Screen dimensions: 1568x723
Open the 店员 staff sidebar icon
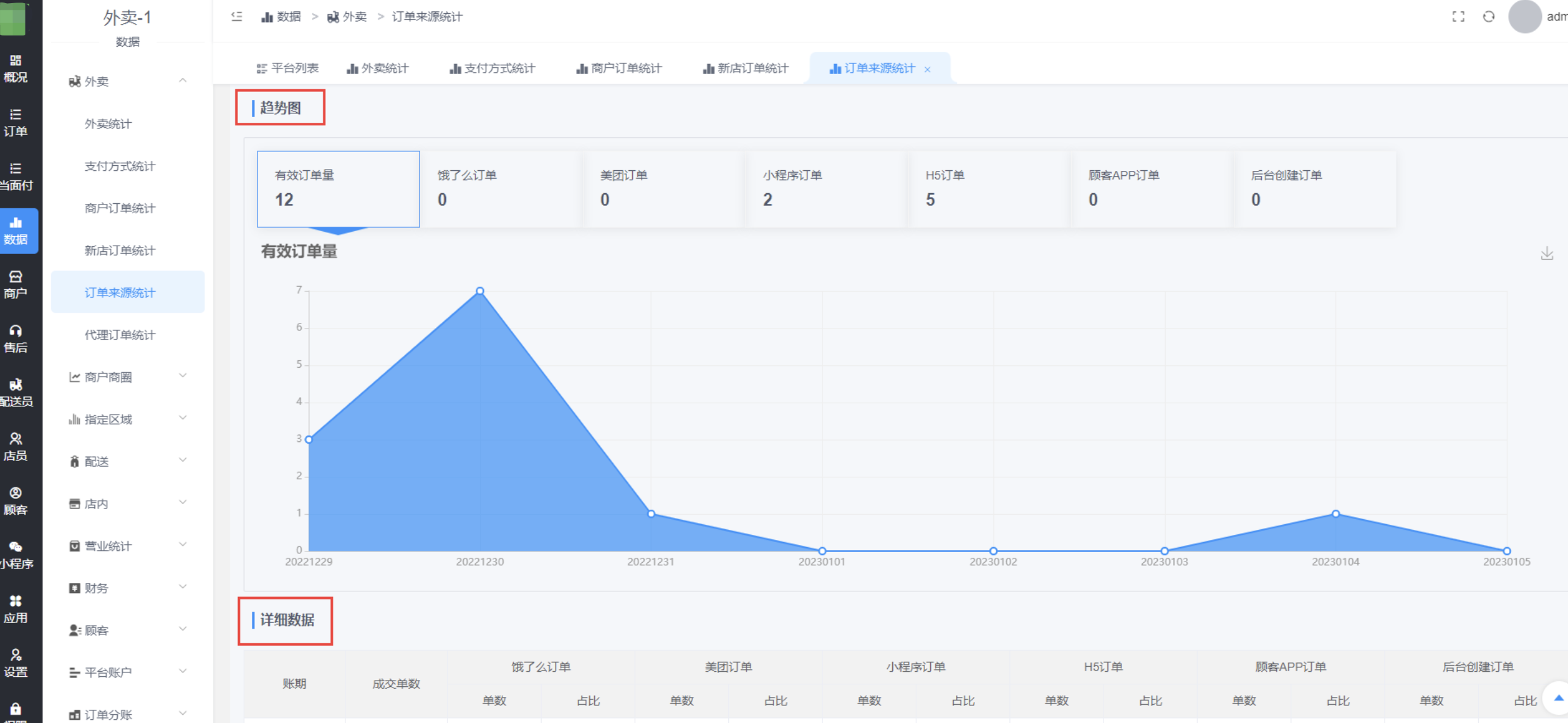[x=16, y=446]
